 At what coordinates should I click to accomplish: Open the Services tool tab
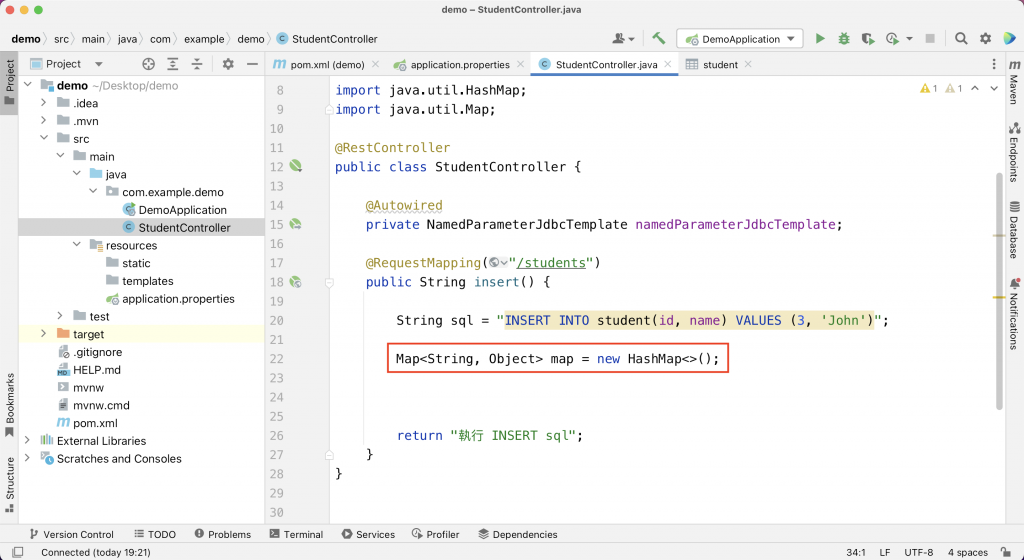click(368, 534)
